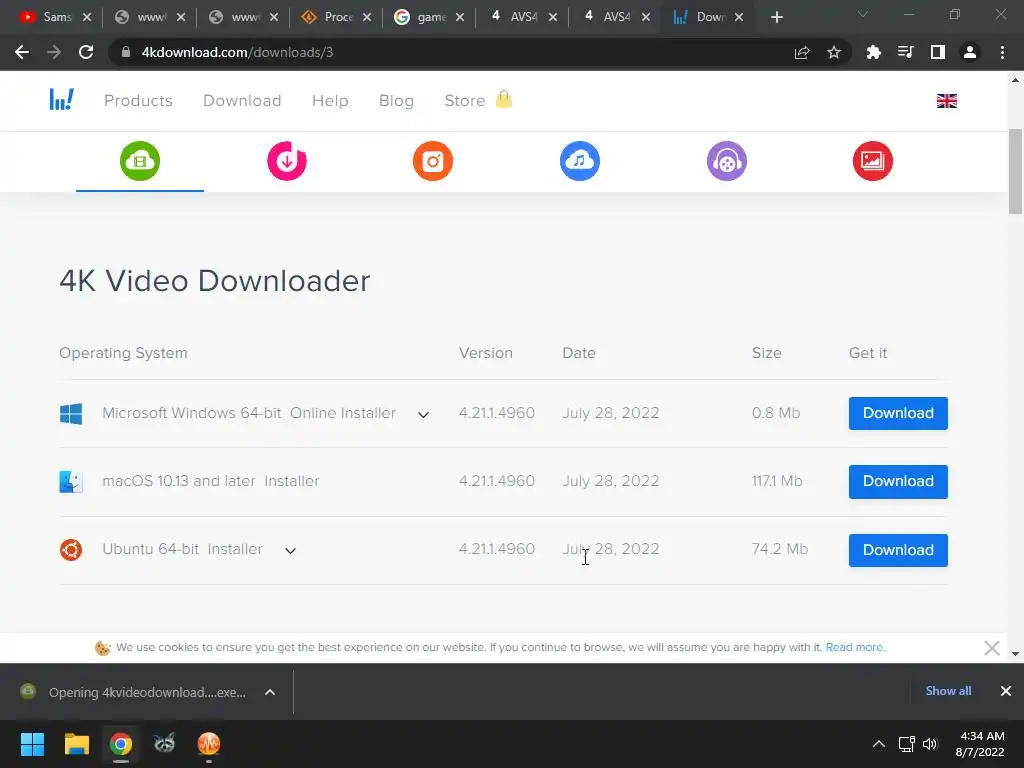
Task: Click the page vertical scrollbar thumb
Action: [1015, 171]
